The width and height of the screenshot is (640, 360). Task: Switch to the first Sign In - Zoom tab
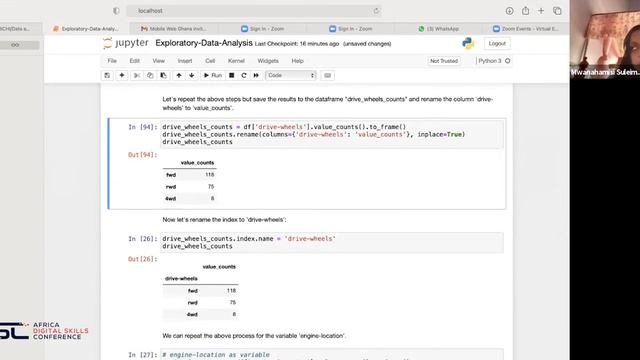[x=262, y=29]
